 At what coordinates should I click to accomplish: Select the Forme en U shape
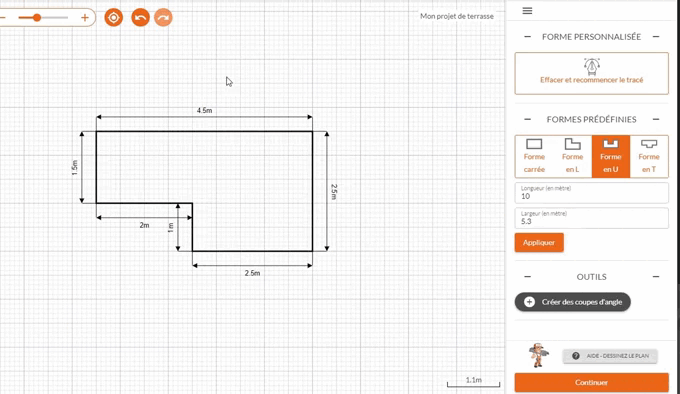611,156
